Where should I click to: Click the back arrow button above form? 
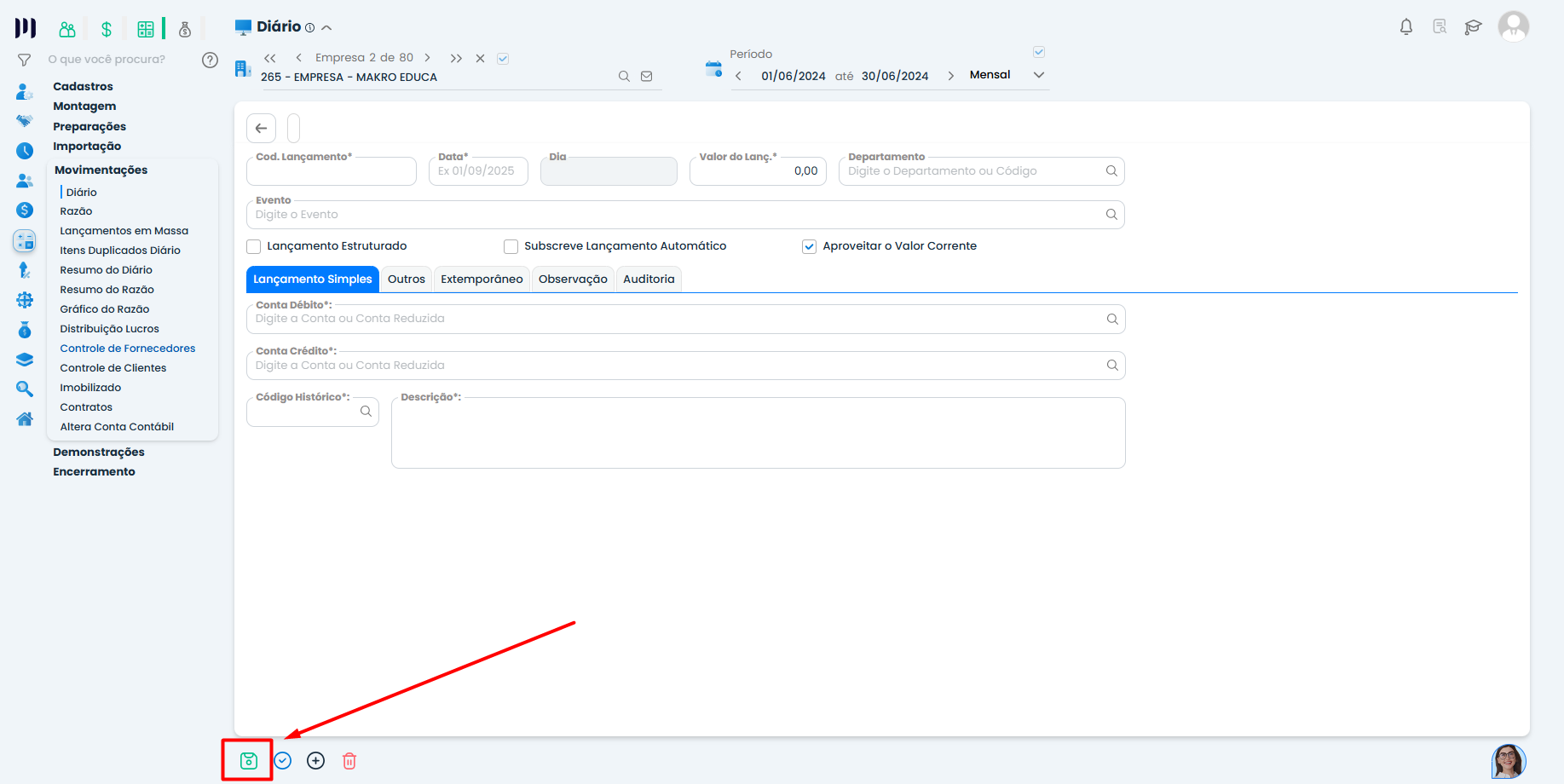pyautogui.click(x=262, y=128)
